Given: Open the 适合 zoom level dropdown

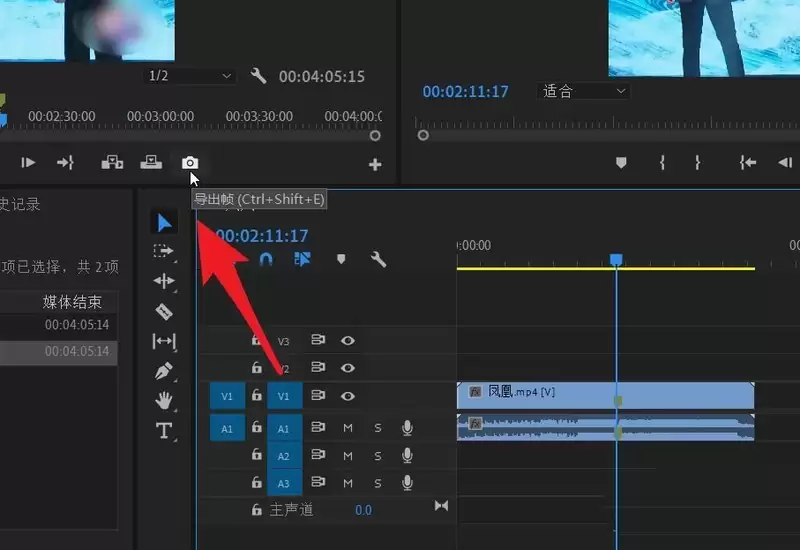Looking at the screenshot, I should pyautogui.click(x=584, y=91).
